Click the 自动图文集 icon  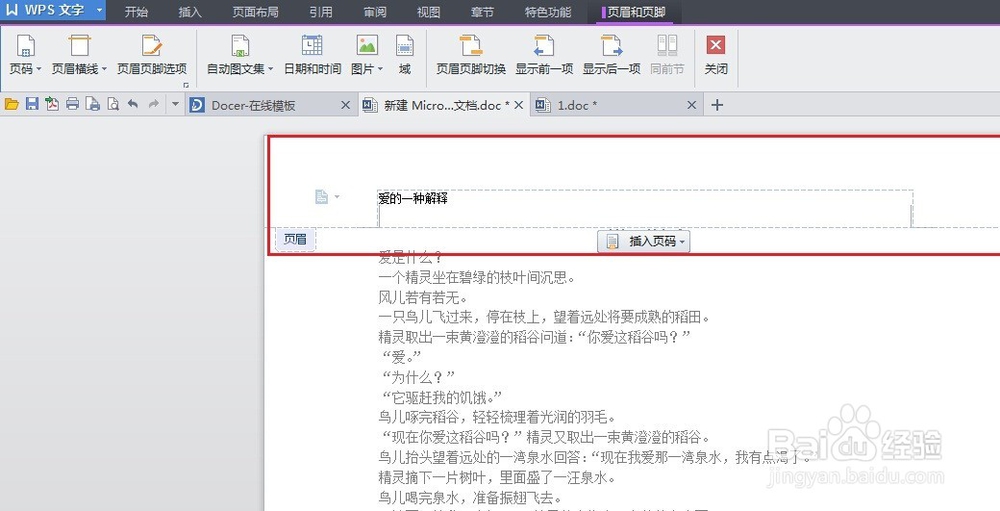pos(240,47)
